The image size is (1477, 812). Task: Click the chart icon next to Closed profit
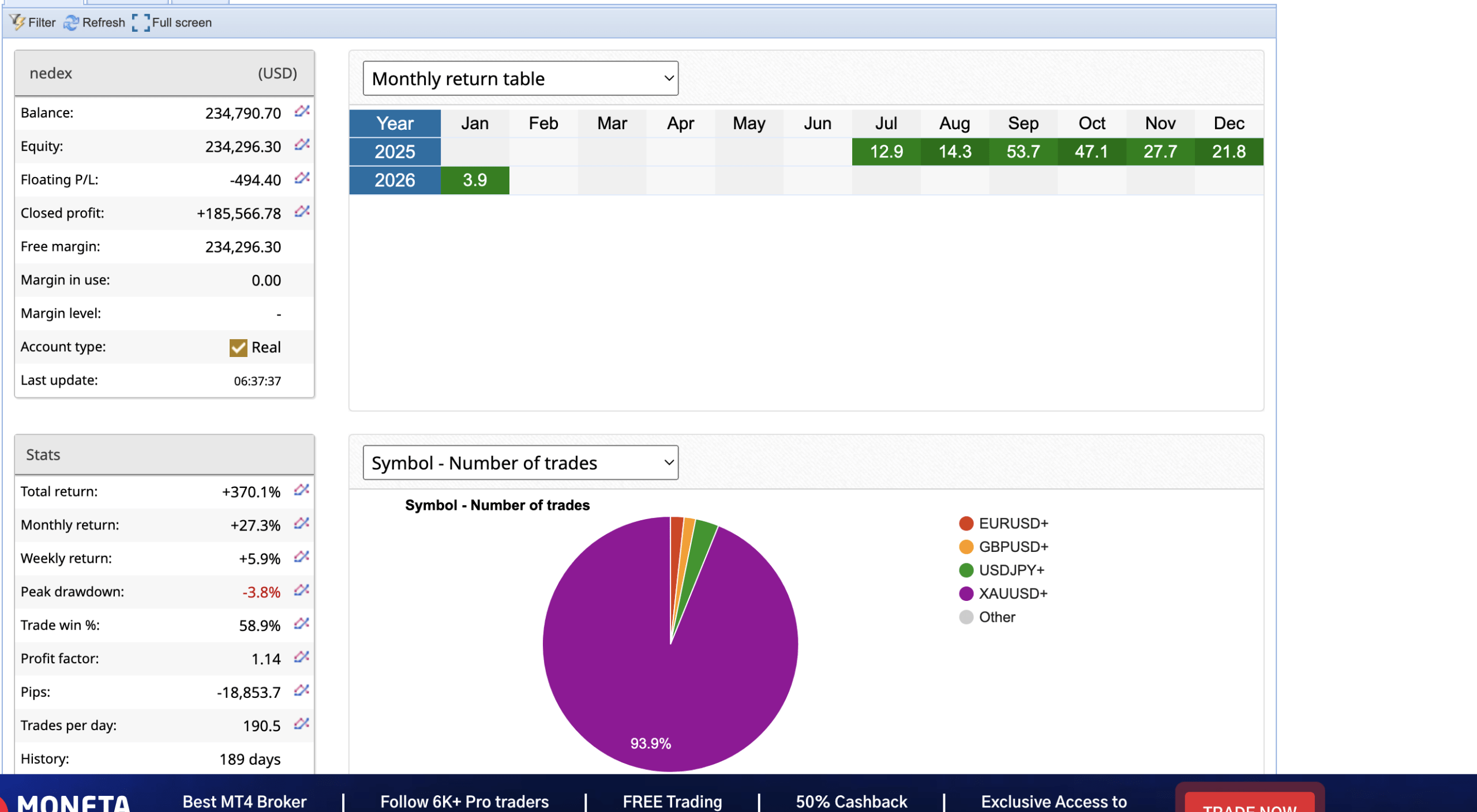302,212
